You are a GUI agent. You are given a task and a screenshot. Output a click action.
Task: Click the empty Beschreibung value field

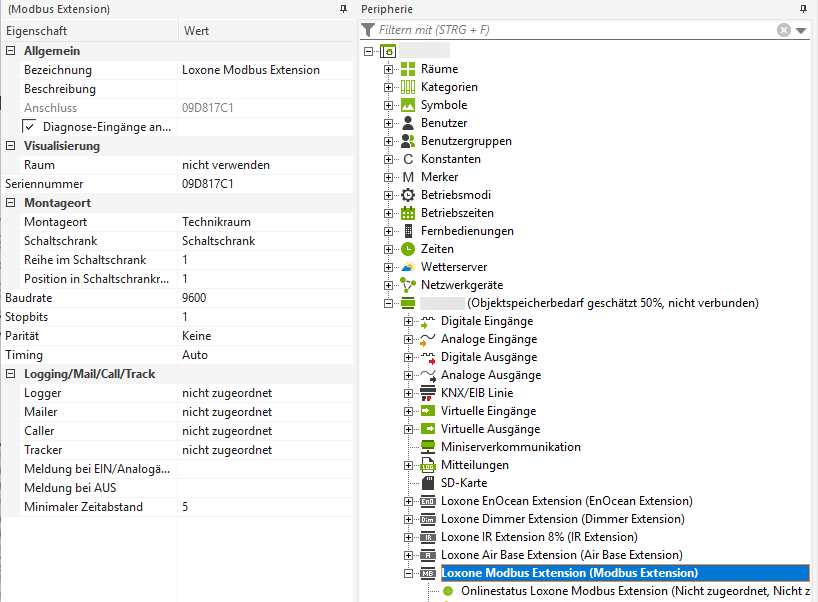[x=266, y=89]
